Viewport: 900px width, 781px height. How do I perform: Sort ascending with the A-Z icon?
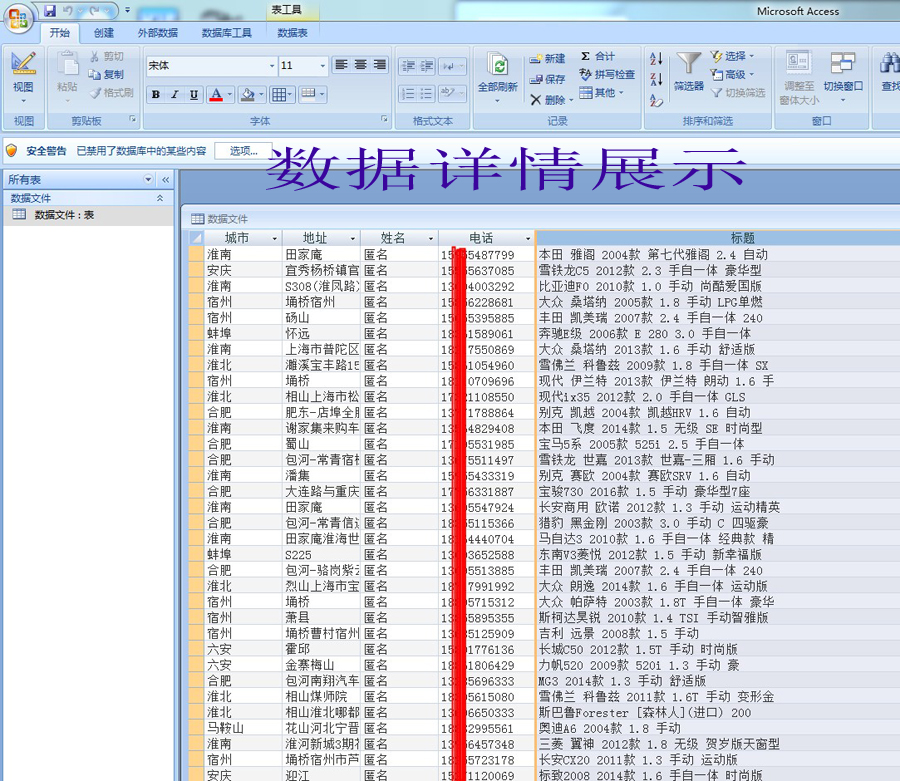[x=656, y=59]
